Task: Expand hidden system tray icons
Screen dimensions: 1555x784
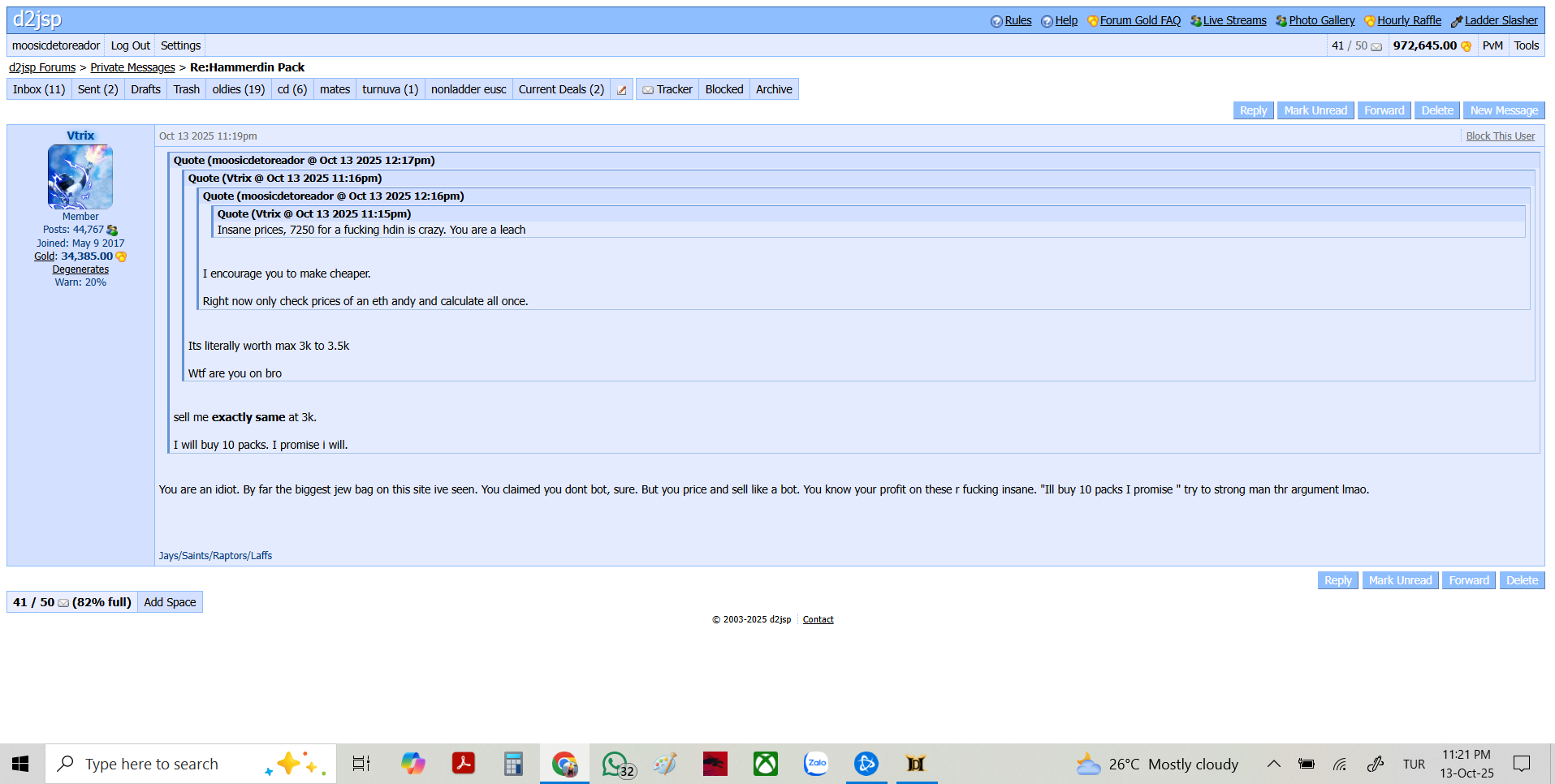Action: coord(1273,764)
